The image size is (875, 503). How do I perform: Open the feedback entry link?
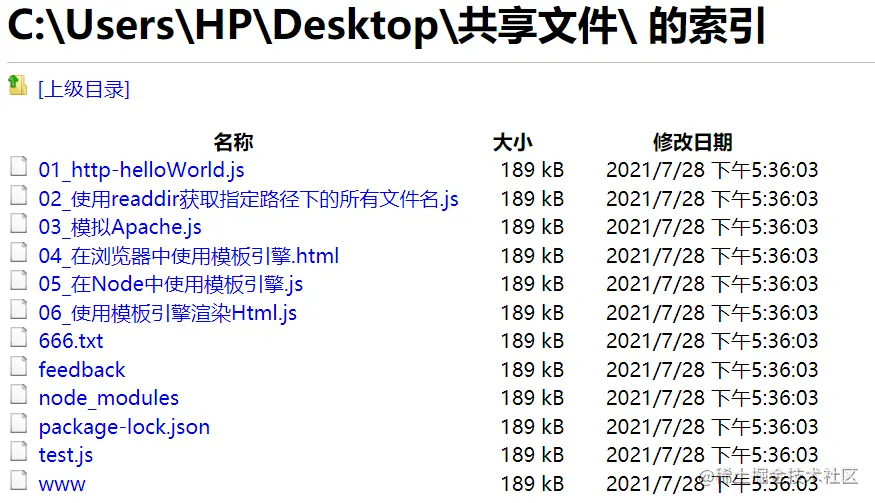[x=82, y=370]
